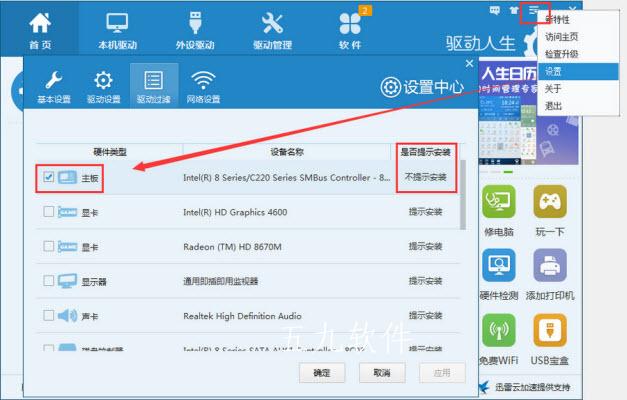
Task: Open the main hamburger menu icon
Action: (x=535, y=11)
